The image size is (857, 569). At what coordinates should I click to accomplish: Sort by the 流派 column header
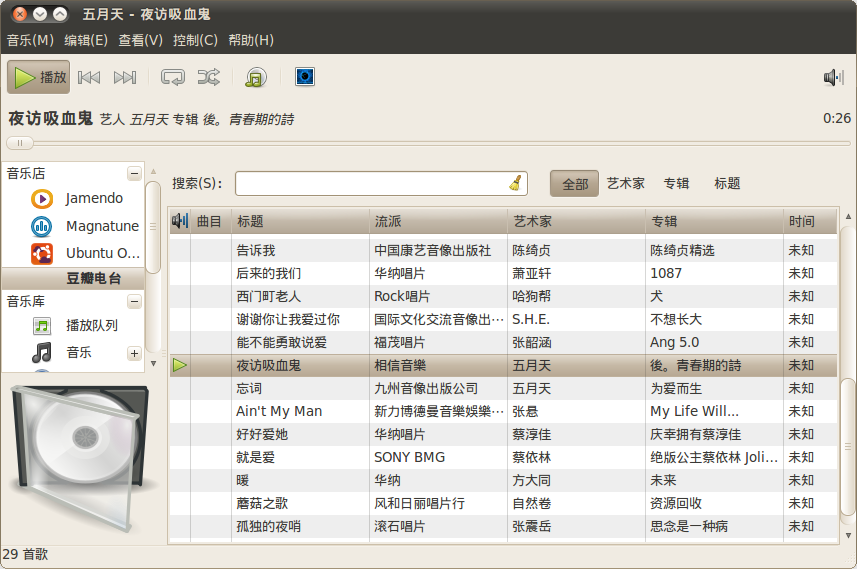click(x=438, y=221)
